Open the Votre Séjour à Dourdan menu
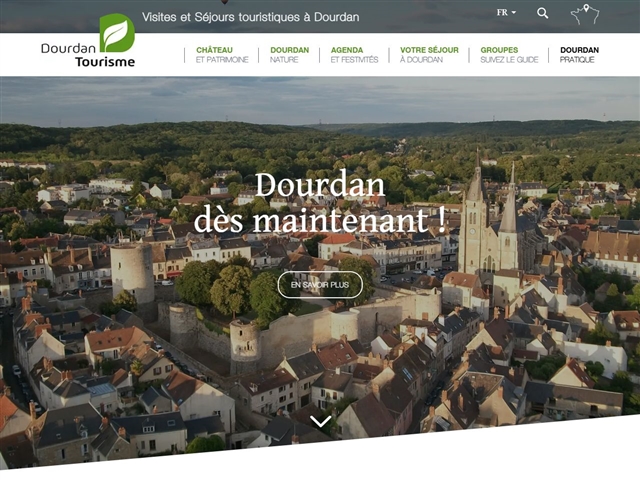Screen dimensions: 640x480 [x=429, y=55]
